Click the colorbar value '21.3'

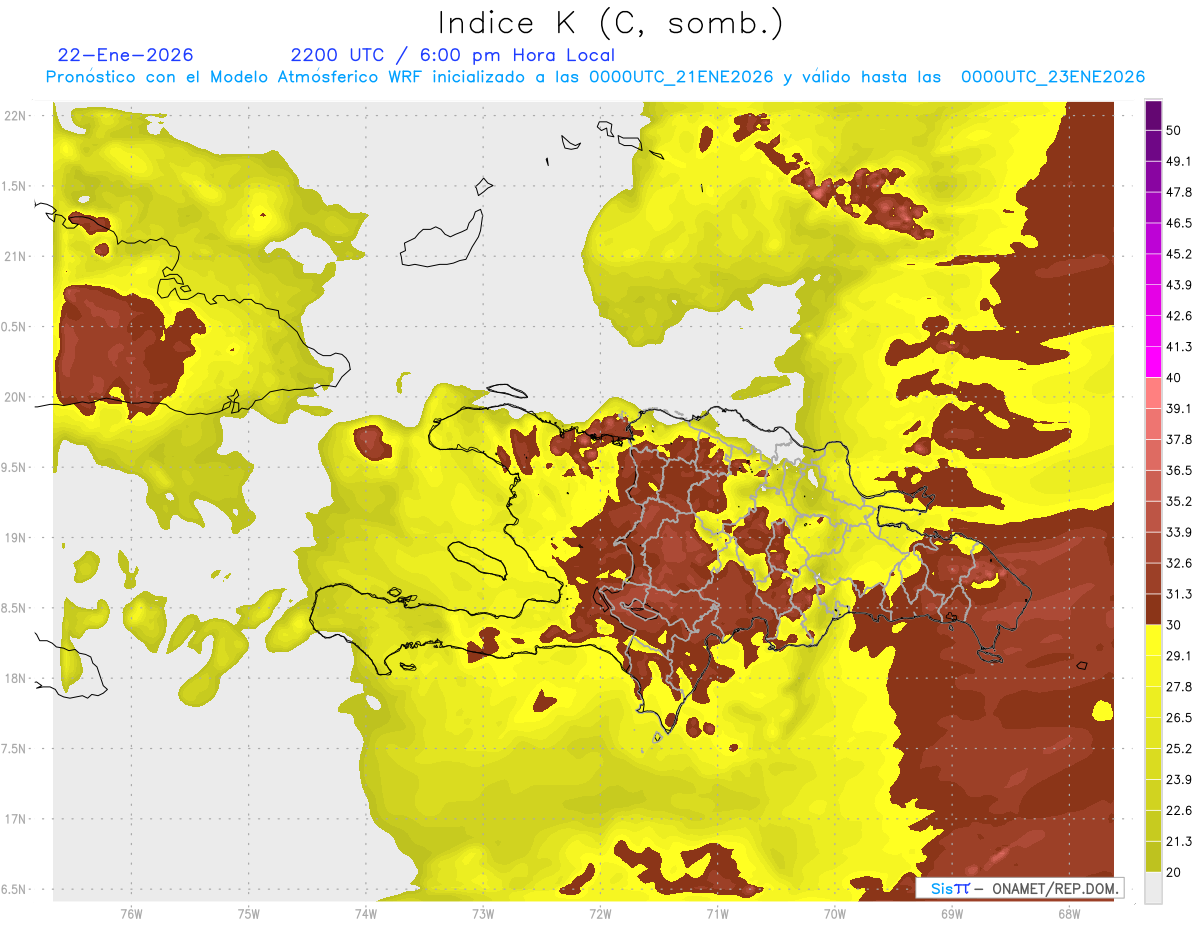[1179, 841]
